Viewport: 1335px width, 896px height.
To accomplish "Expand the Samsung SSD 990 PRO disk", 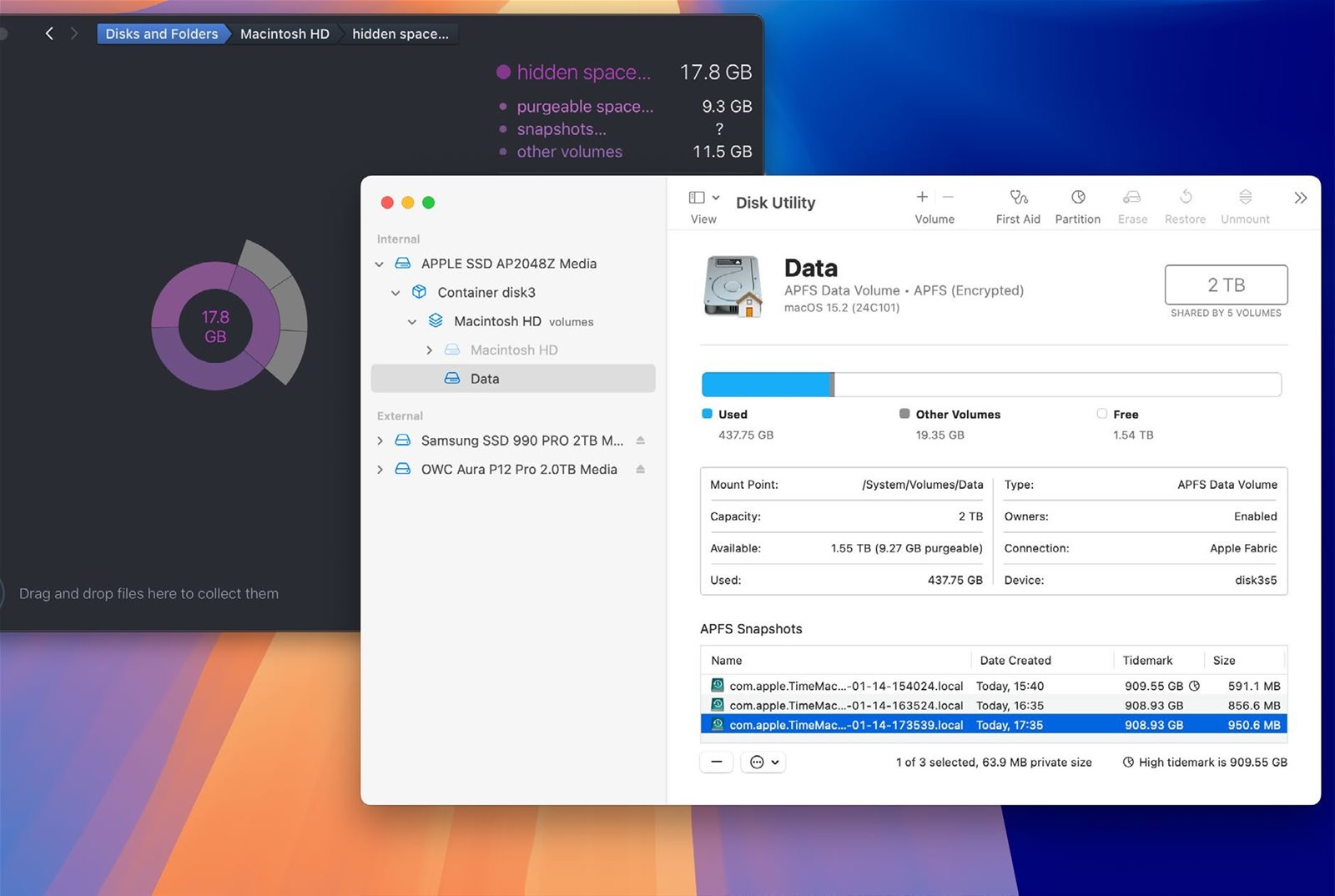I will pyautogui.click(x=380, y=440).
